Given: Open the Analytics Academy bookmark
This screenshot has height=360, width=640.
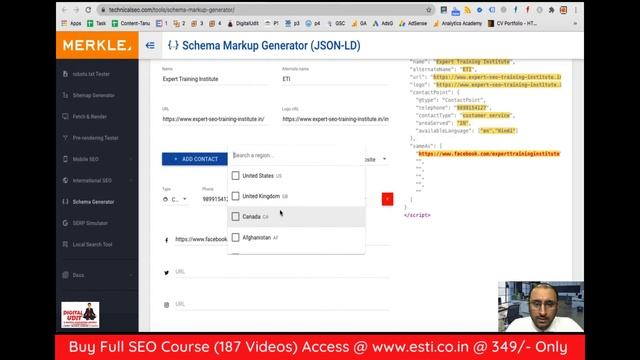Looking at the screenshot, I should tap(458, 24).
